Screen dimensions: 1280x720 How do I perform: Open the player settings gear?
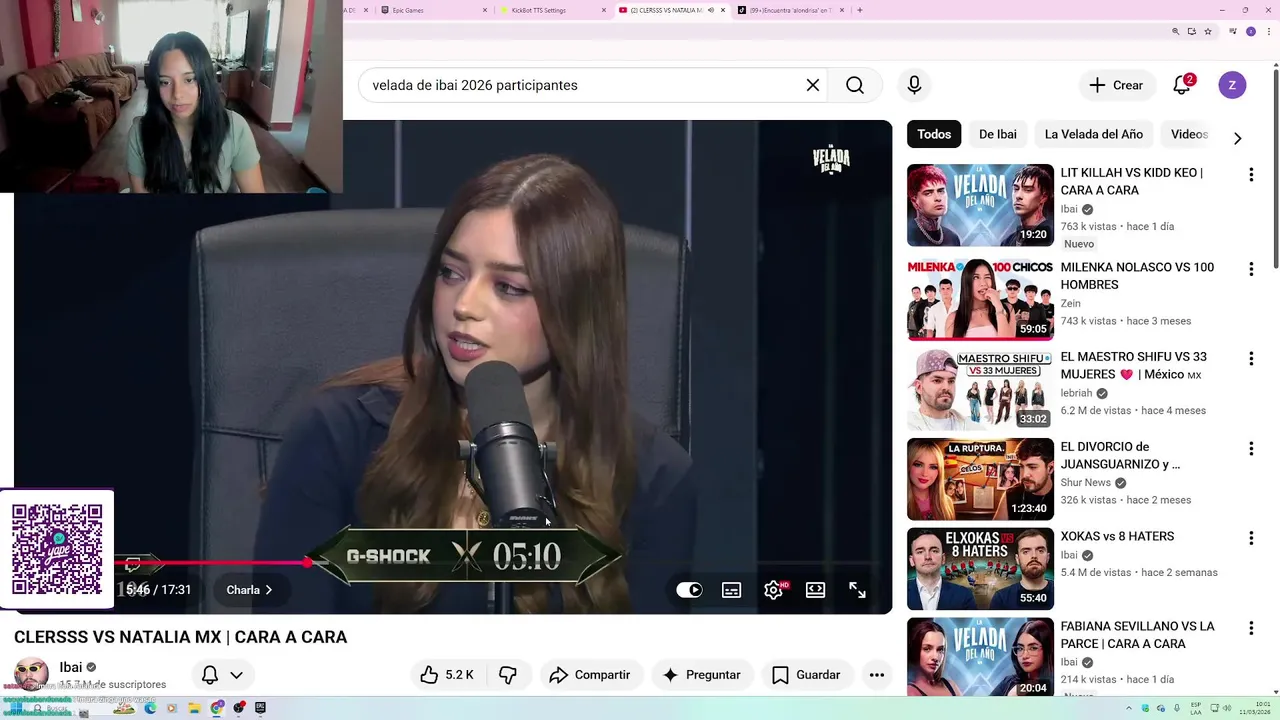[774, 590]
